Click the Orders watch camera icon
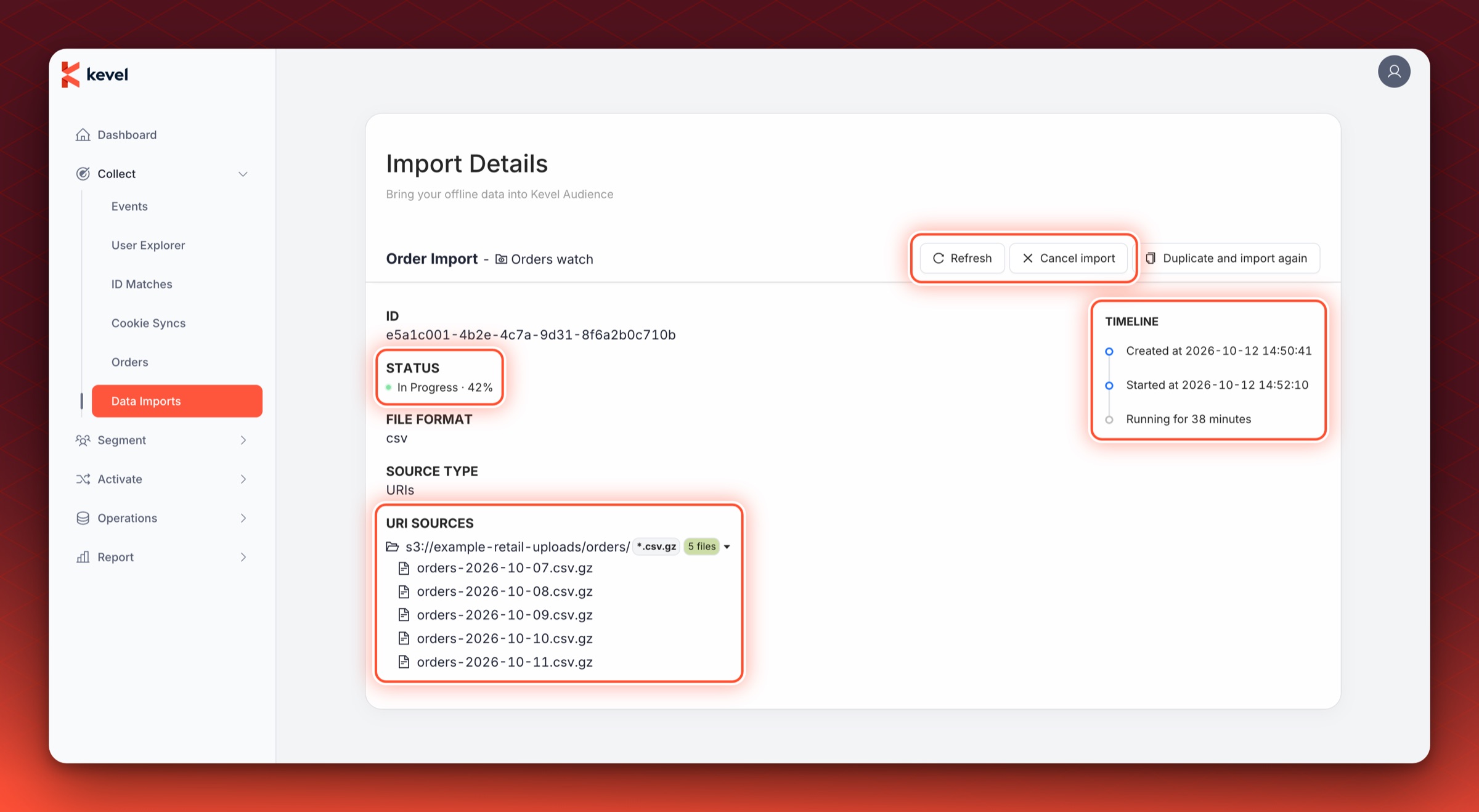The height and width of the screenshot is (812, 1479). click(501, 259)
